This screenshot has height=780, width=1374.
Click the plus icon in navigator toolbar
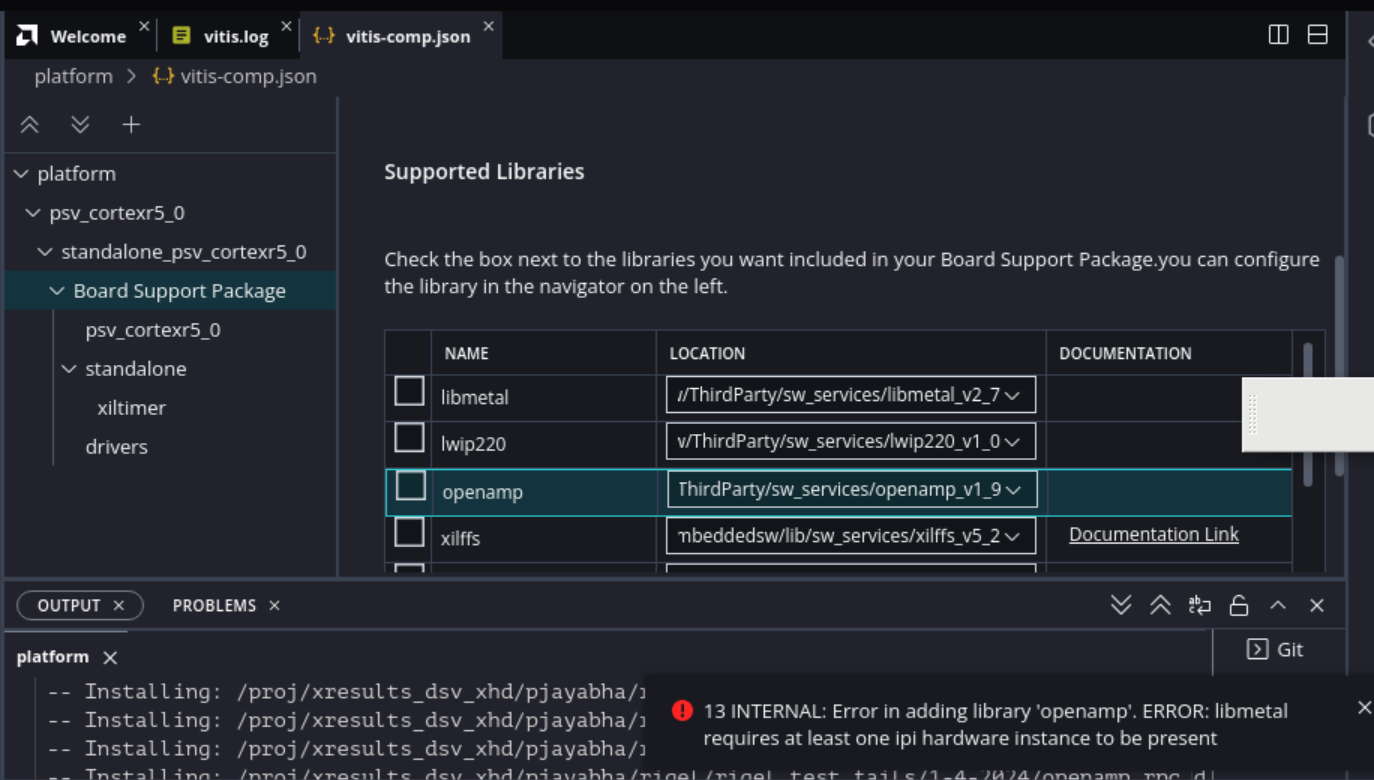point(131,125)
